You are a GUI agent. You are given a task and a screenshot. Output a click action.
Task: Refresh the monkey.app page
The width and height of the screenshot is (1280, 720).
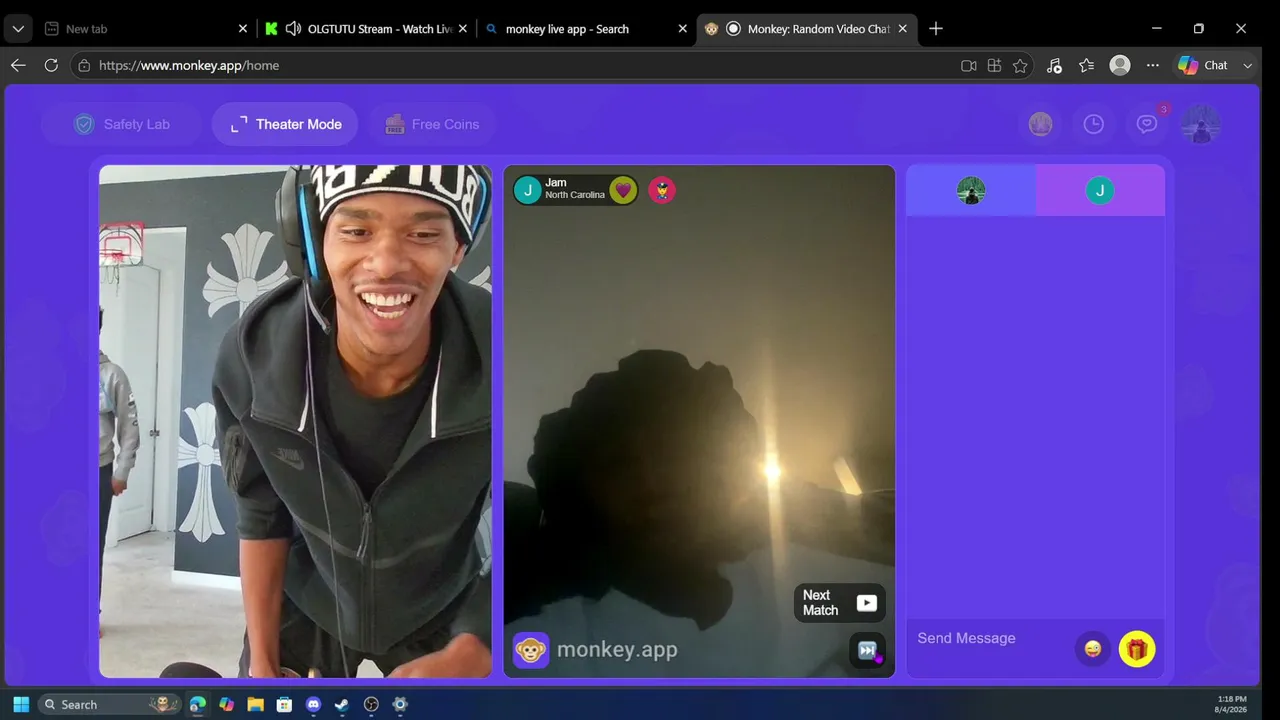tap(51, 65)
